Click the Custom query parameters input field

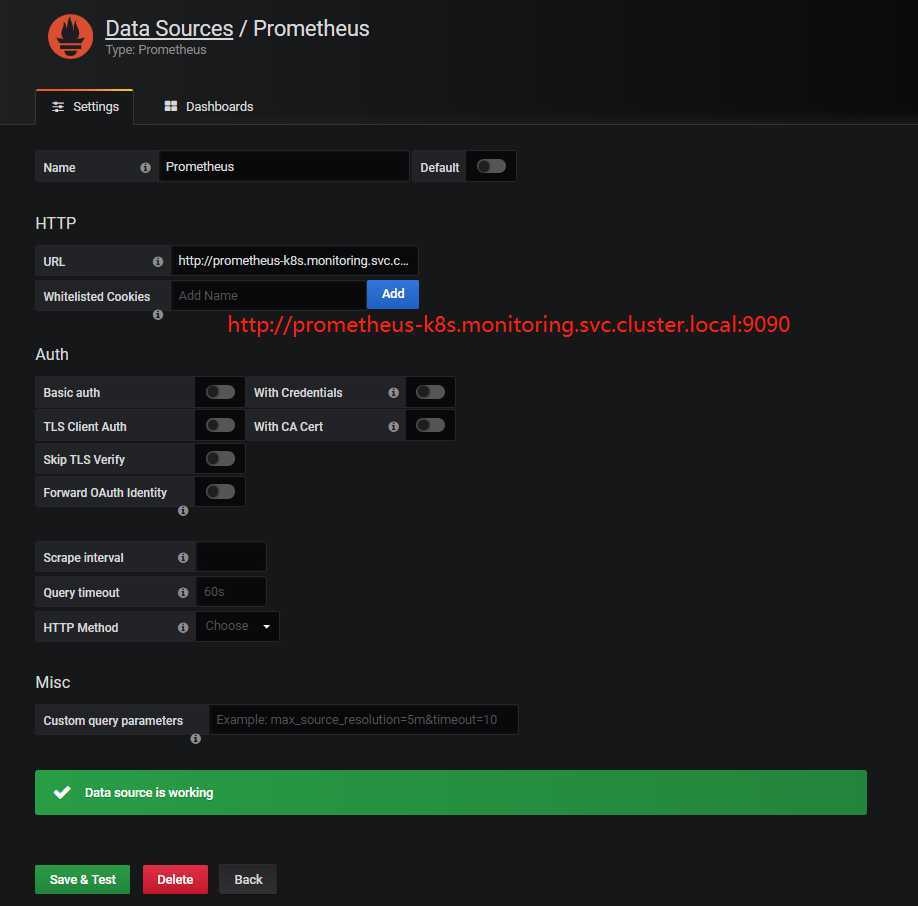pyautogui.click(x=364, y=719)
